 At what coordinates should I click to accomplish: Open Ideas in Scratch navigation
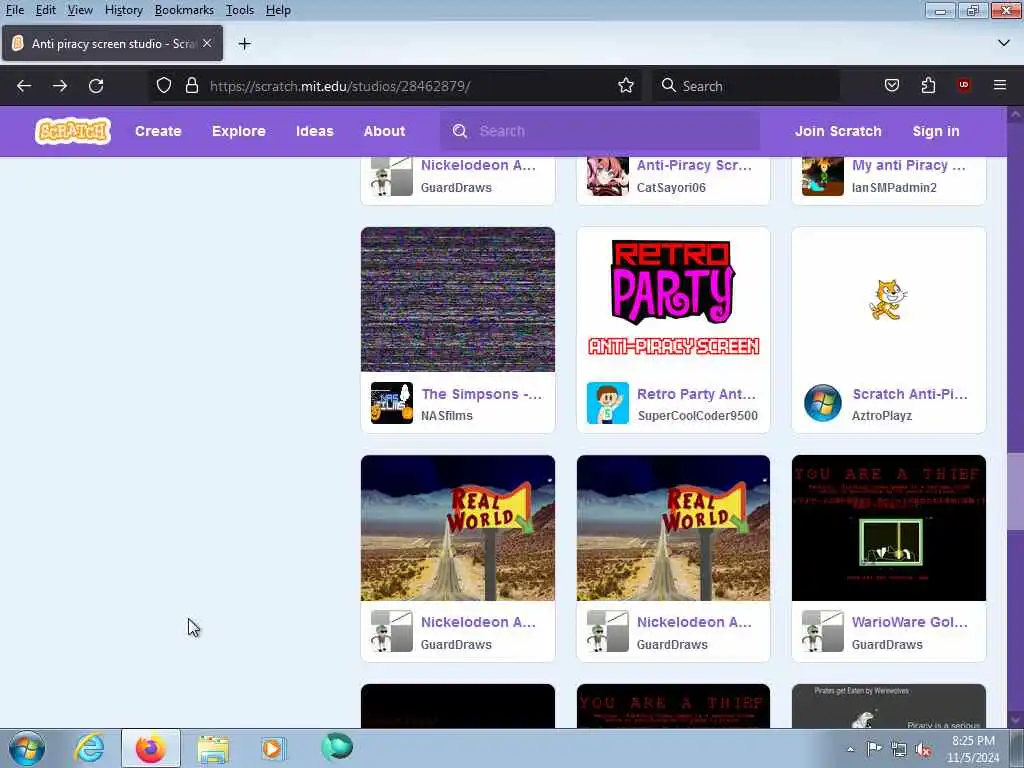(315, 131)
